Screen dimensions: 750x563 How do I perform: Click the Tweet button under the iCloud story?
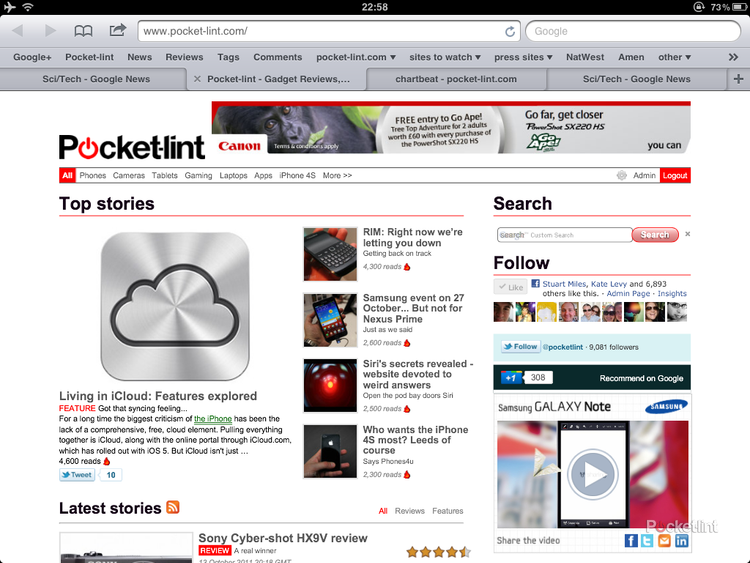pyautogui.click(x=77, y=475)
